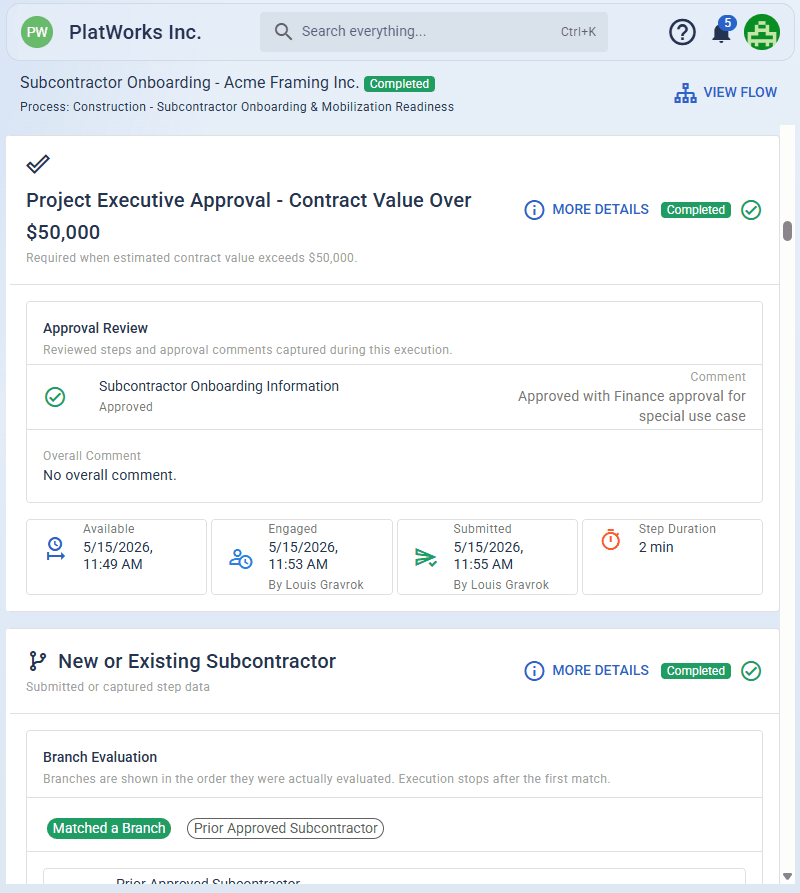The image size is (800, 893).
Task: Click info icon beside Project Executive Approval
Action: [534, 210]
